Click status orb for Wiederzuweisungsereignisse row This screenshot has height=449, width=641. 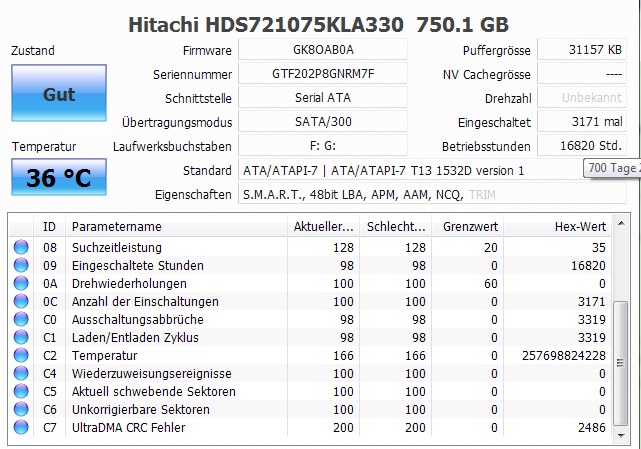21,373
